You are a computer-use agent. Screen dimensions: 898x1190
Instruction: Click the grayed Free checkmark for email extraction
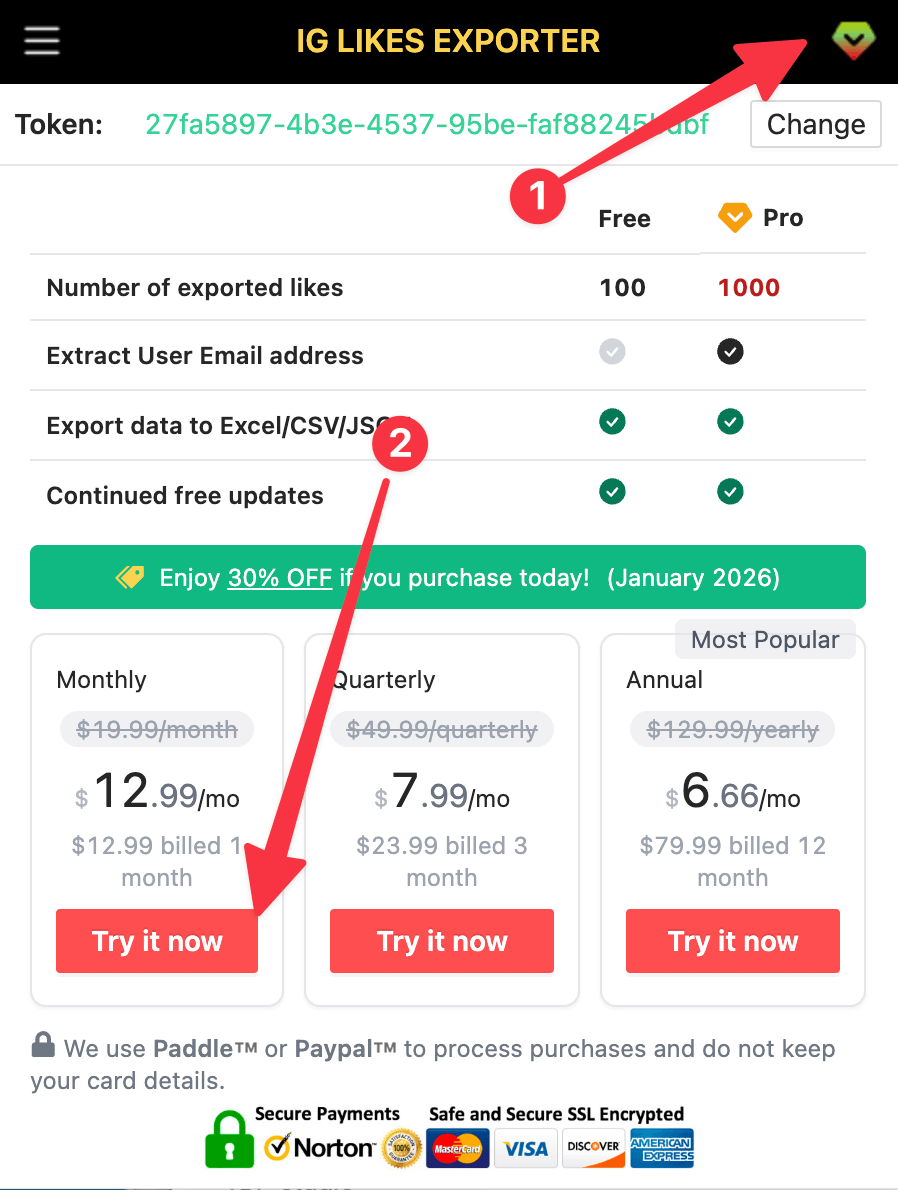coord(612,351)
